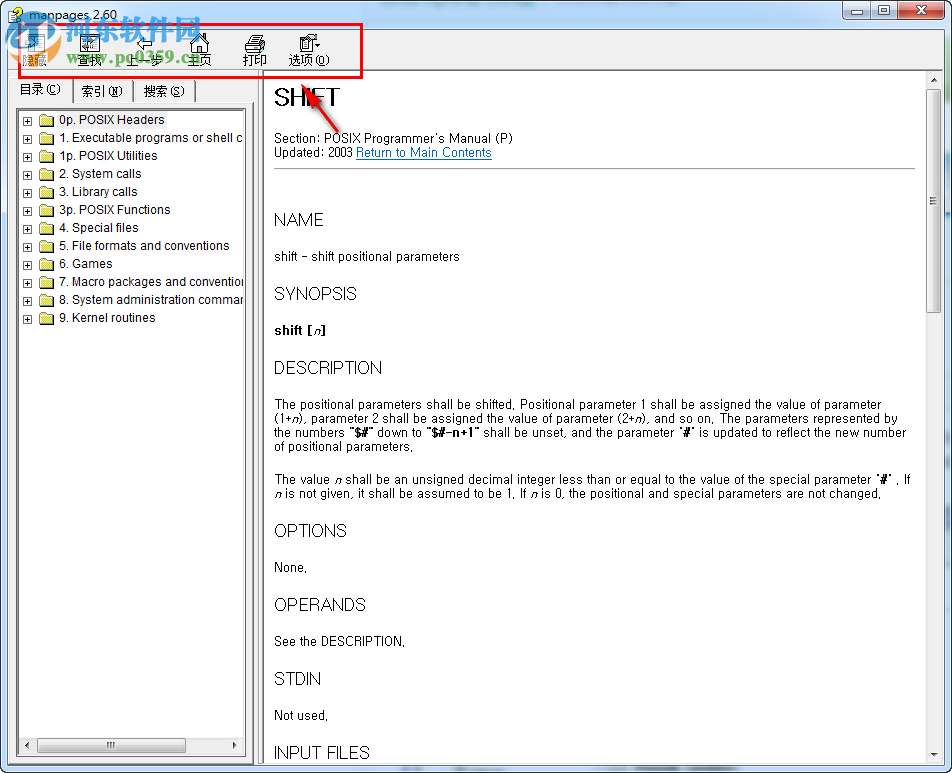The height and width of the screenshot is (773, 952).
Task: Expand 8. System administration commands node
Action: [27, 301]
